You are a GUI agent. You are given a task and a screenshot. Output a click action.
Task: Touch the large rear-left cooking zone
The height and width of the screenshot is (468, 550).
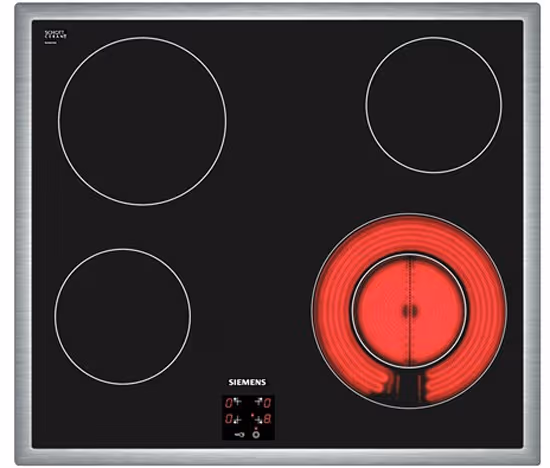pos(142,121)
